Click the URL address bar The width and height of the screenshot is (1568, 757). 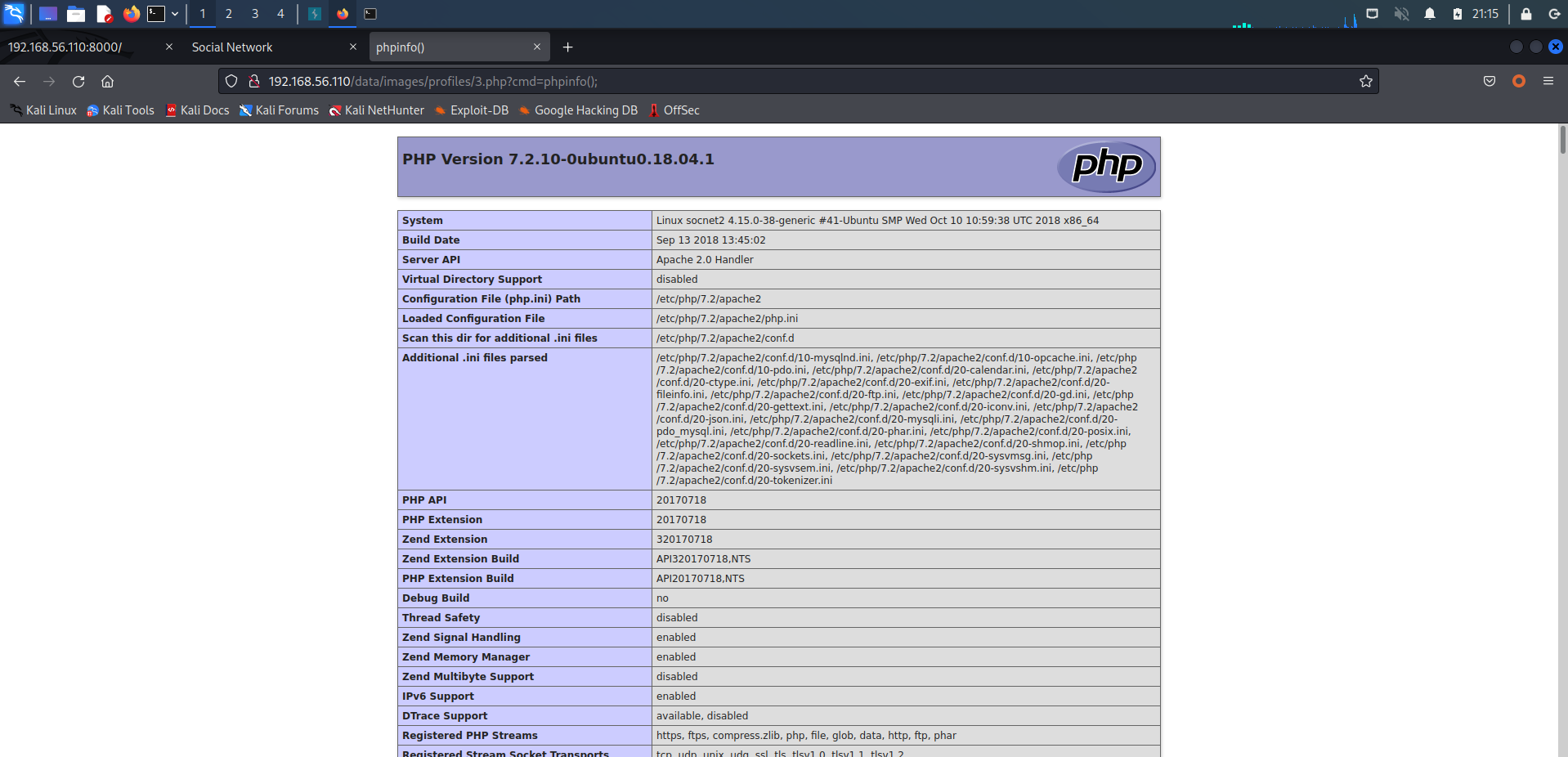coord(799,82)
